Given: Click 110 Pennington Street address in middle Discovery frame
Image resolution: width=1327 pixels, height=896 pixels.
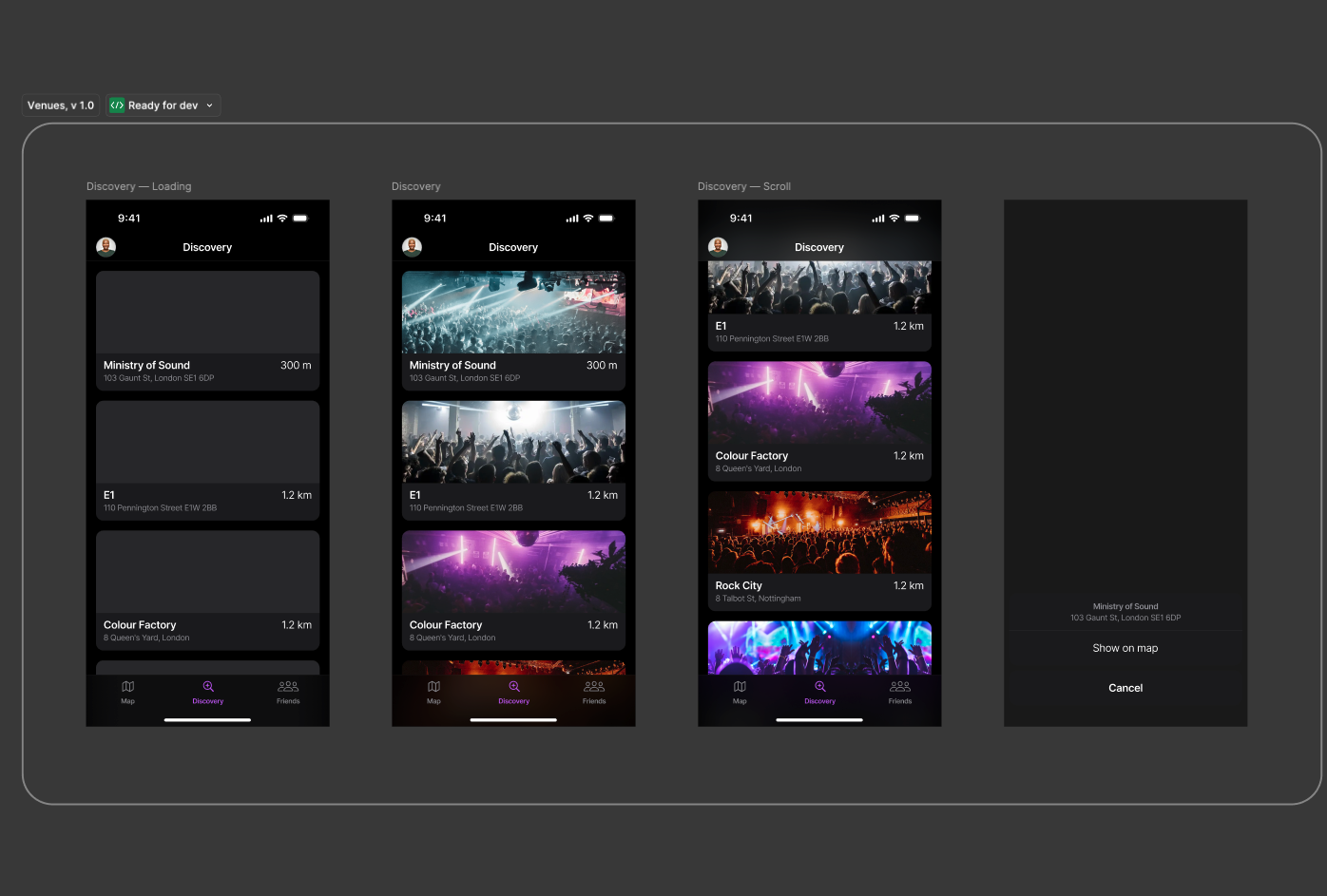Looking at the screenshot, I should (x=466, y=508).
